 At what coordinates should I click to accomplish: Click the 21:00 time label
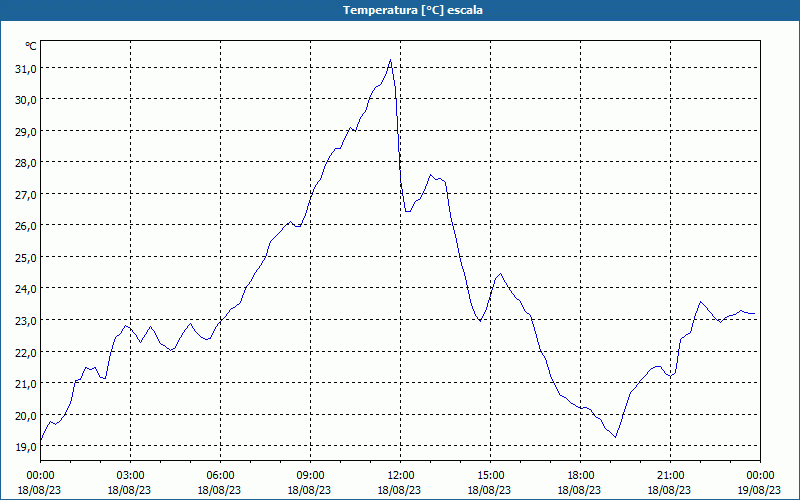tap(670, 476)
